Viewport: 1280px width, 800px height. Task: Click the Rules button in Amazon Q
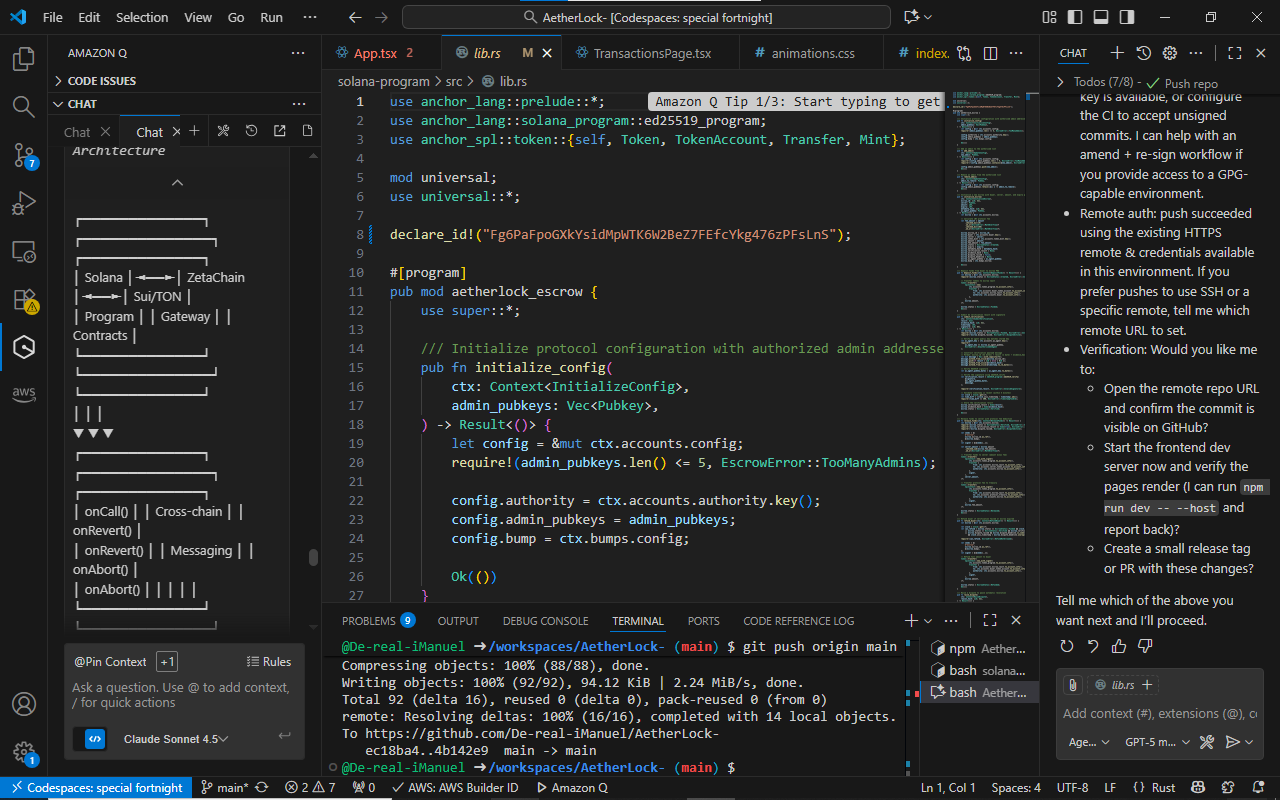click(269, 662)
